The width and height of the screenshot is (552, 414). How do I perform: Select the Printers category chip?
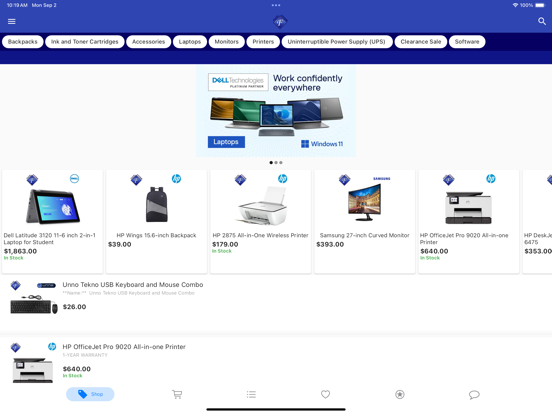263,42
